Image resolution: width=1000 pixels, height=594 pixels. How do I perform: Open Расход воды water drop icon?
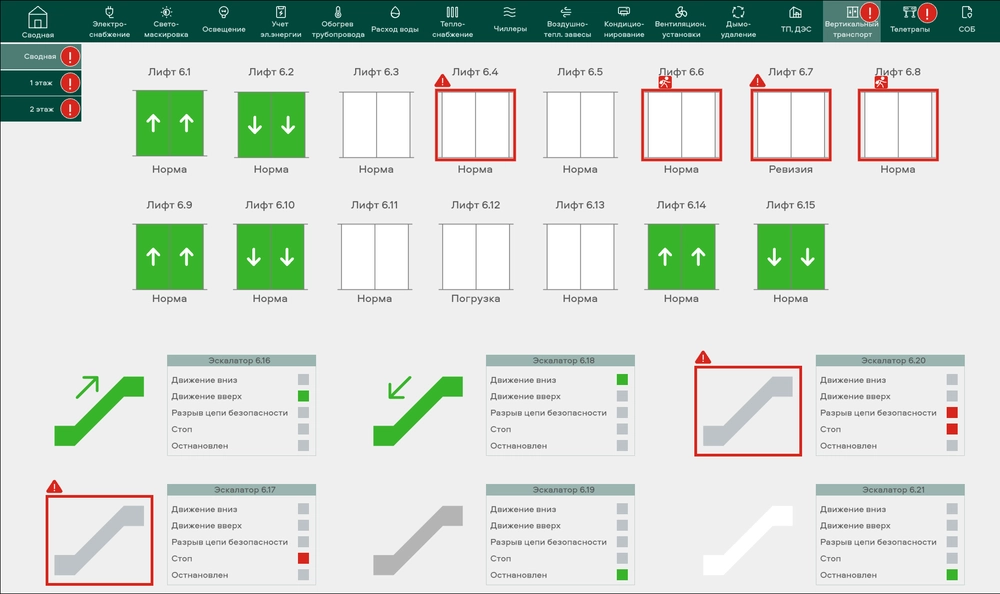(394, 13)
